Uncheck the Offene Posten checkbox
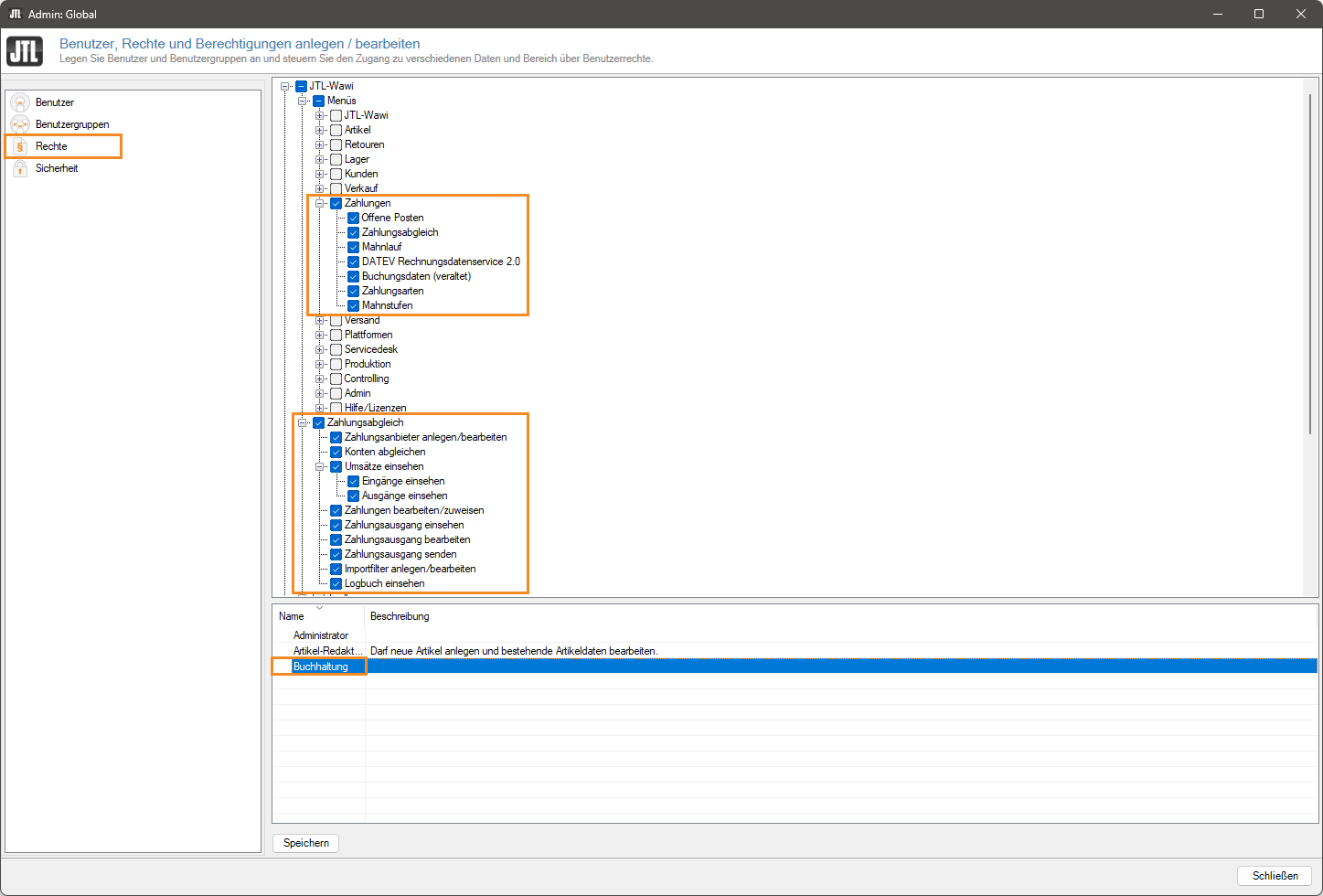The width and height of the screenshot is (1323, 896). pos(353,218)
